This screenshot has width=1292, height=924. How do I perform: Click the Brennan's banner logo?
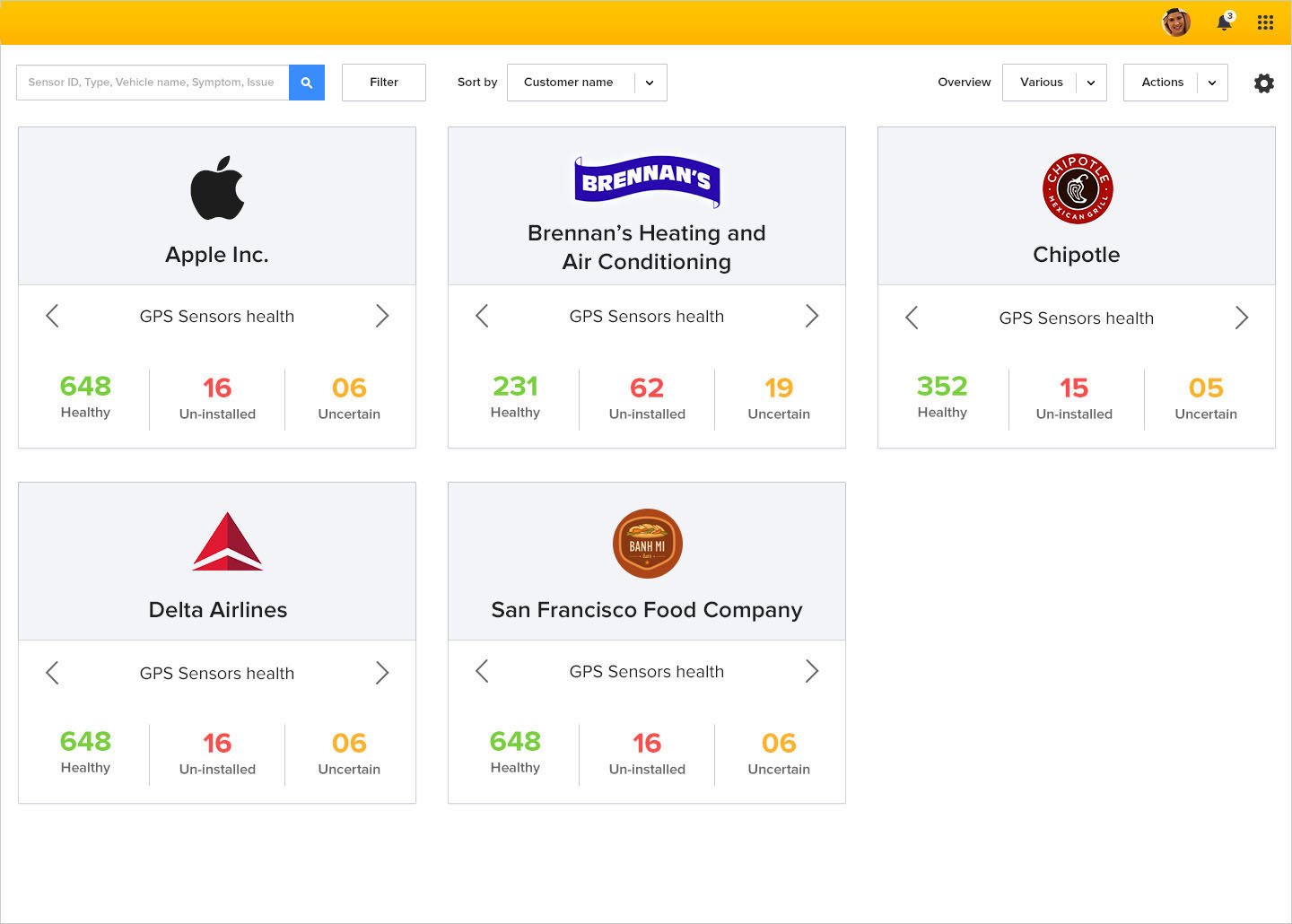click(x=646, y=180)
